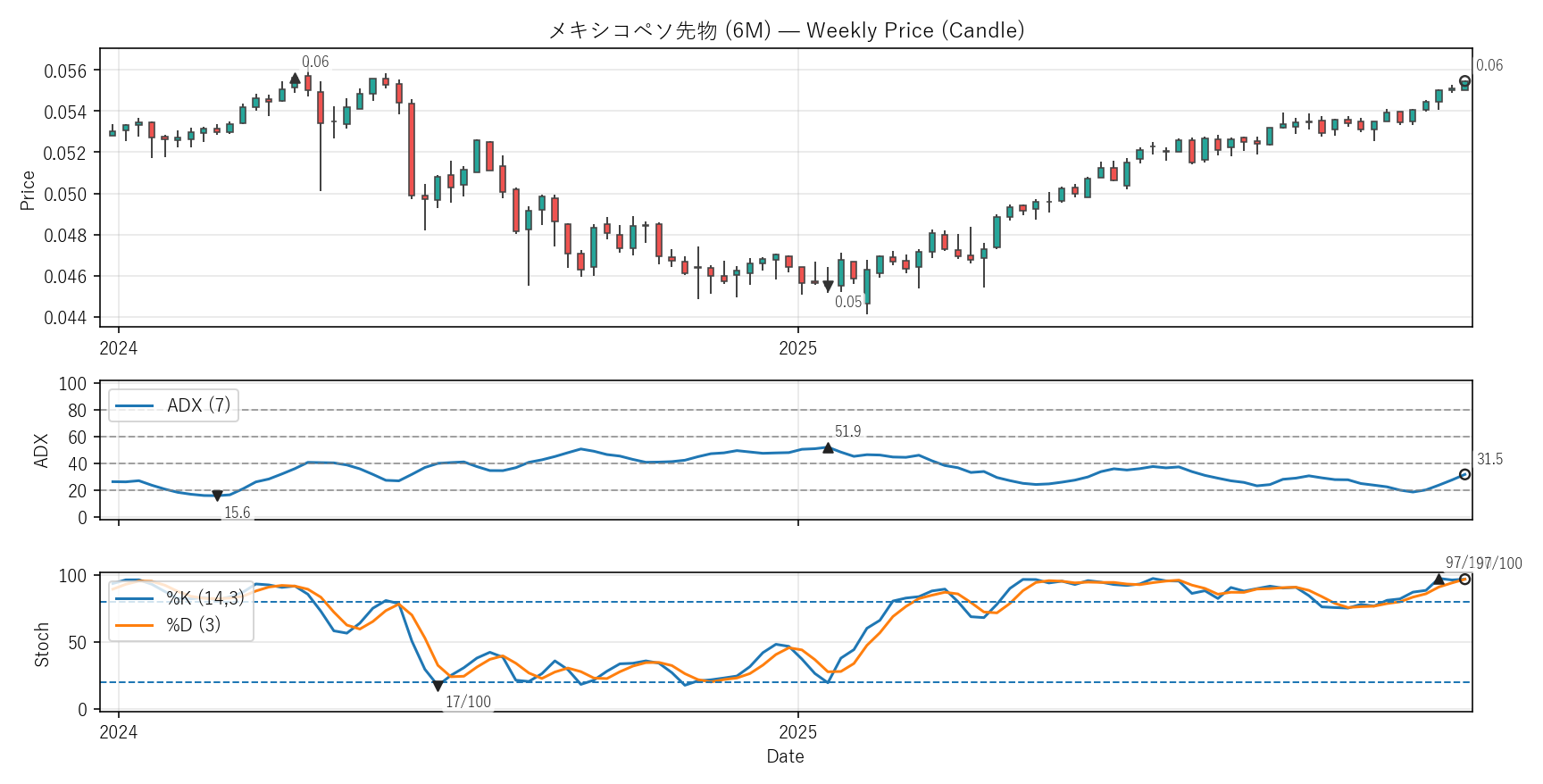Click the 2024 label under the Stoch chart

coord(118,733)
